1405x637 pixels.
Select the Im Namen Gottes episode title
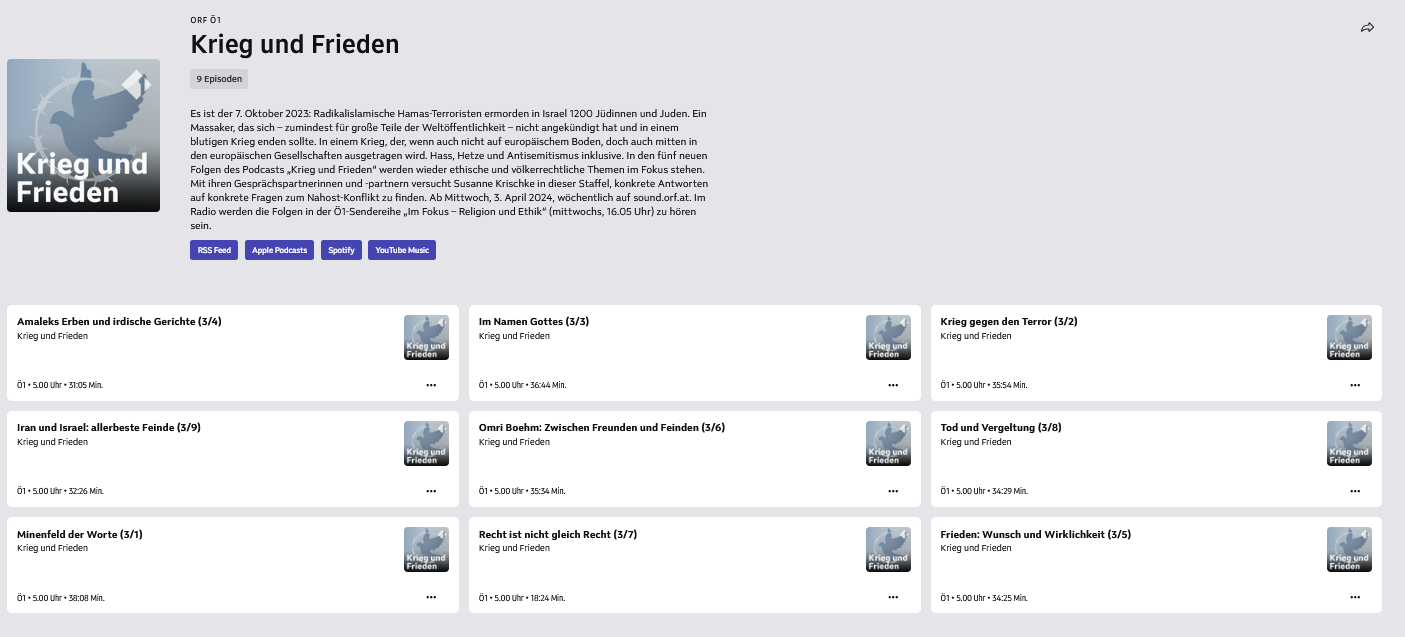tap(534, 322)
